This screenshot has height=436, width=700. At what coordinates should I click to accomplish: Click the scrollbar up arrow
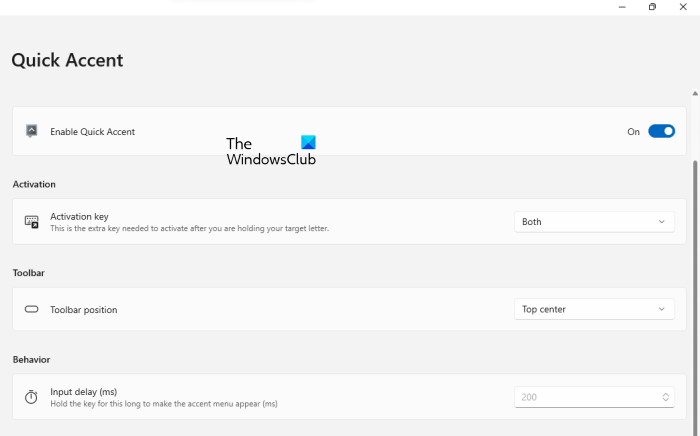[x=695, y=92]
